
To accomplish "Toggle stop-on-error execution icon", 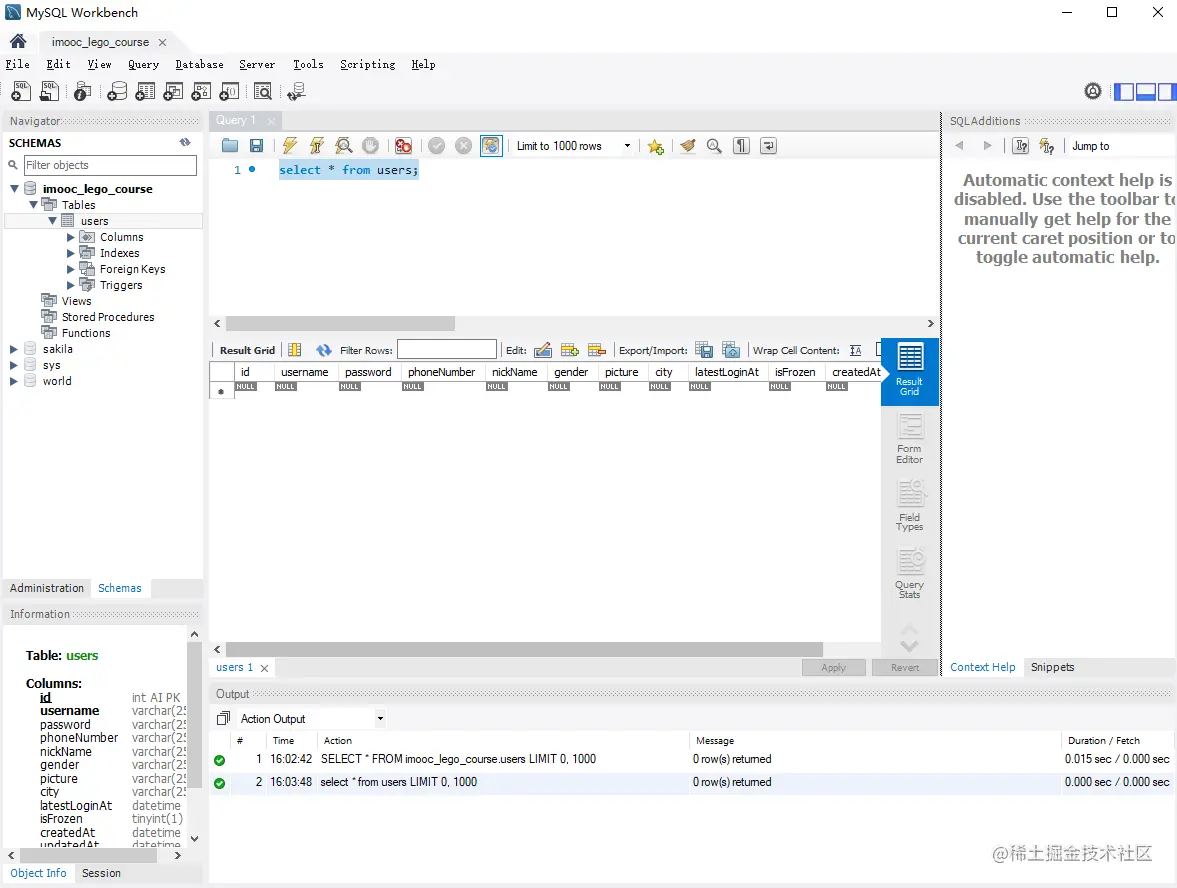I will click(403, 146).
